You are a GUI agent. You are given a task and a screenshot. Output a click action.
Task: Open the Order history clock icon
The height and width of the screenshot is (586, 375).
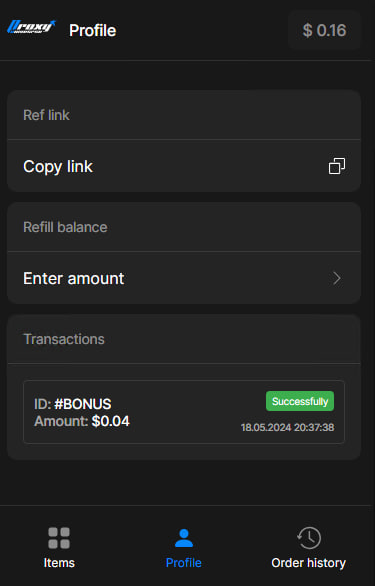tap(309, 538)
